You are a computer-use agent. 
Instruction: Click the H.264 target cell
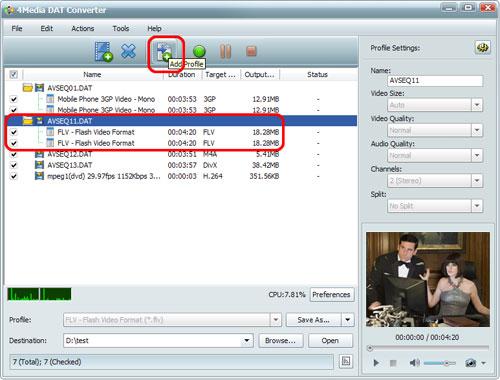[213, 176]
